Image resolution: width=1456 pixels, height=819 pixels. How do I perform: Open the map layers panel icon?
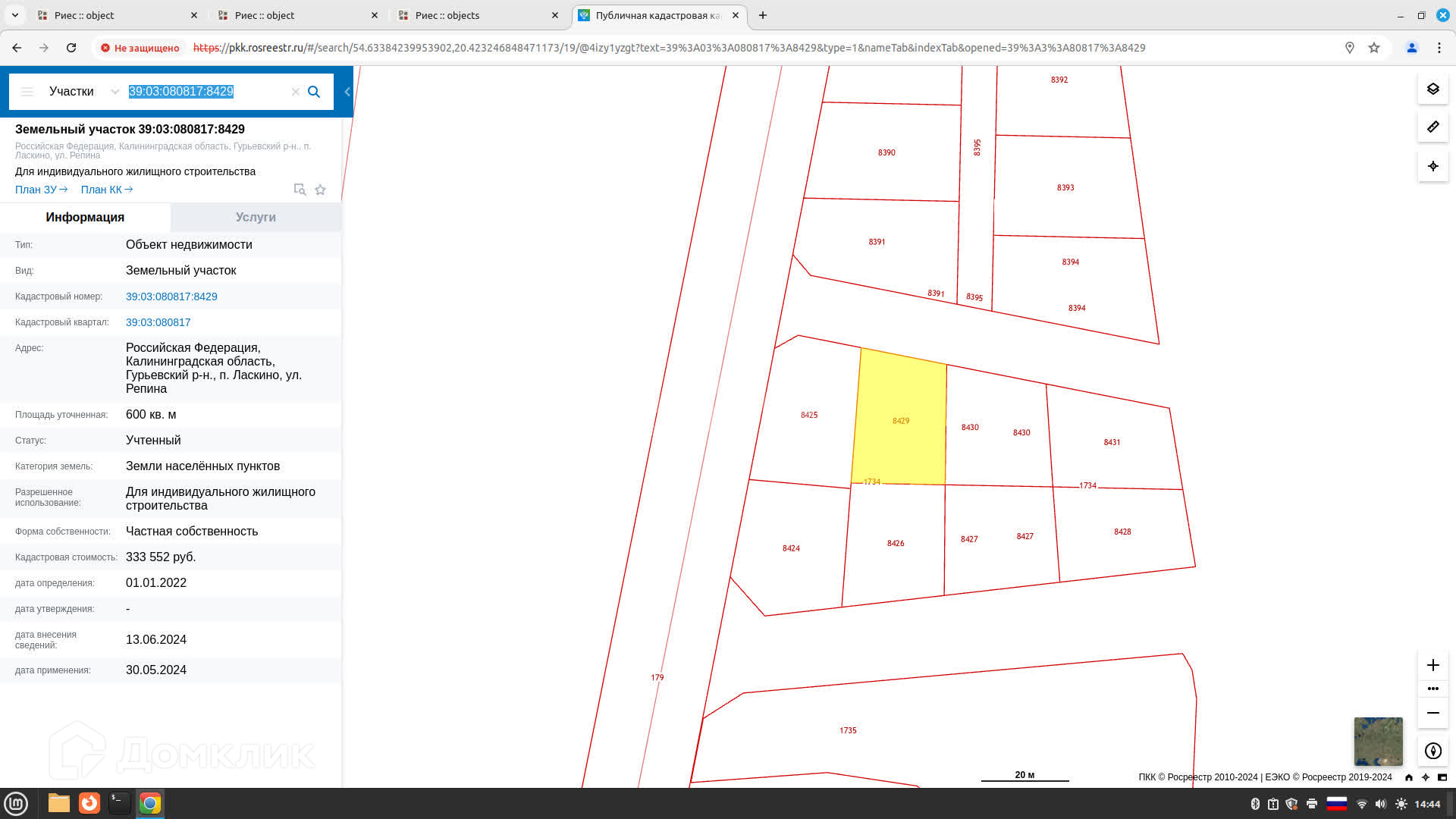tap(1432, 89)
